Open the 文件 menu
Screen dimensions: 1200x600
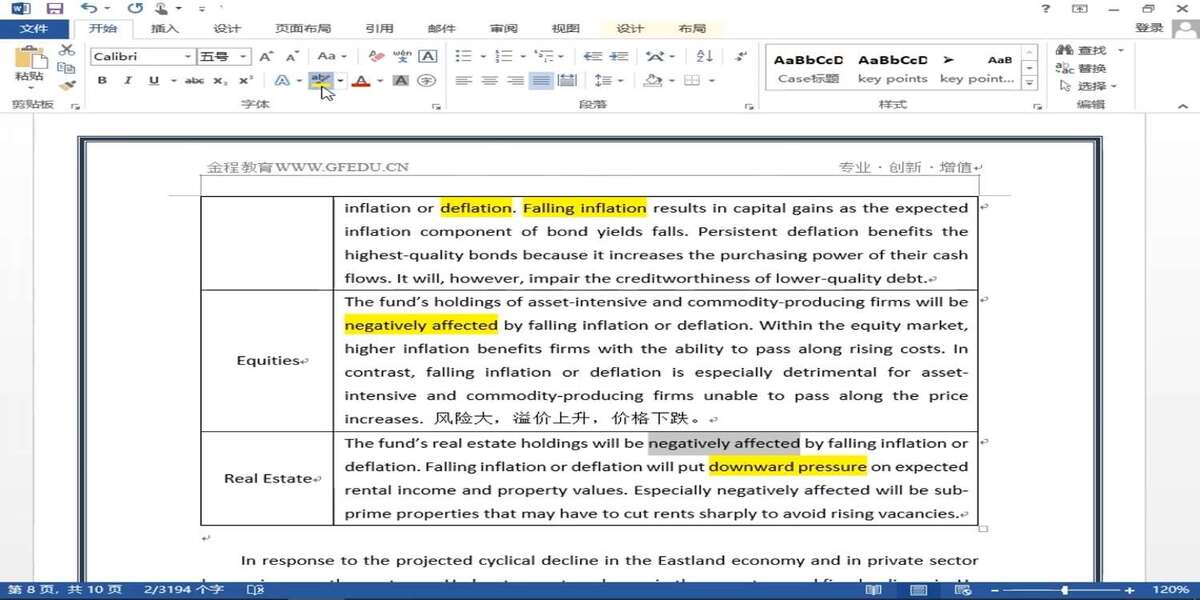pyautogui.click(x=33, y=29)
